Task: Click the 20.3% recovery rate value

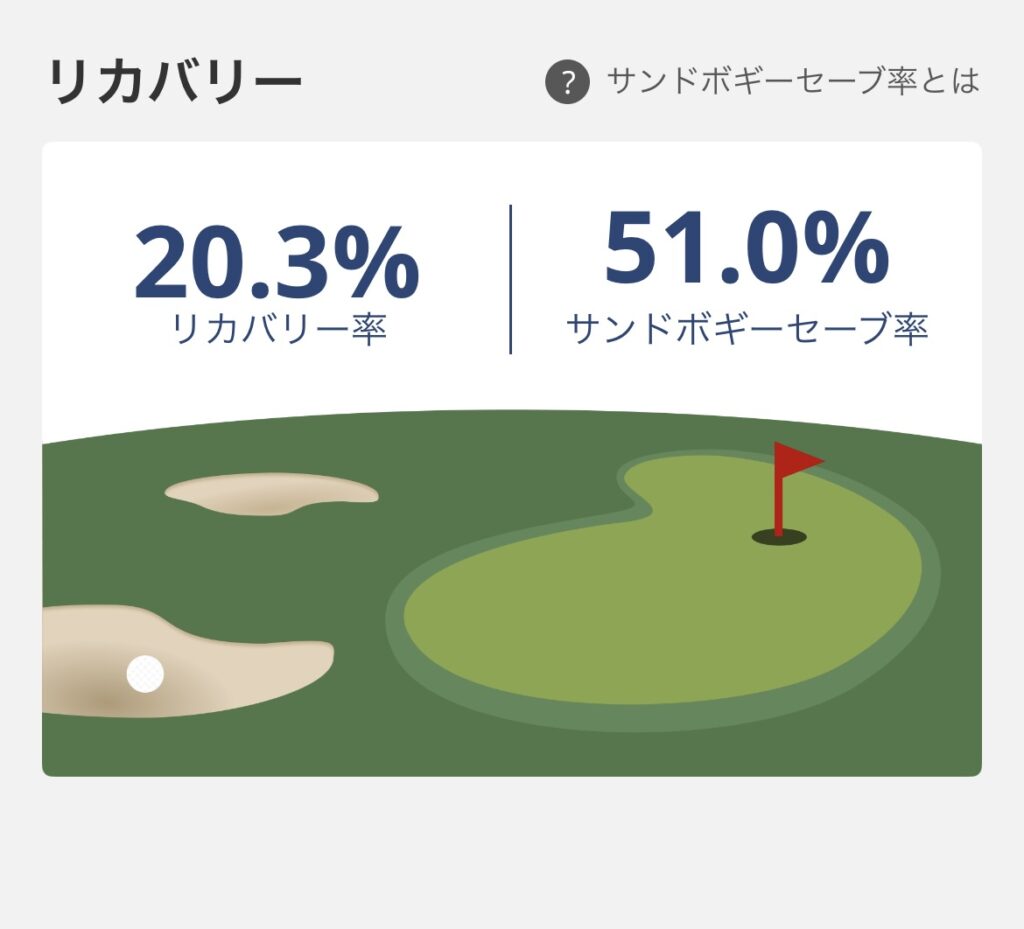Action: pyautogui.click(x=276, y=263)
